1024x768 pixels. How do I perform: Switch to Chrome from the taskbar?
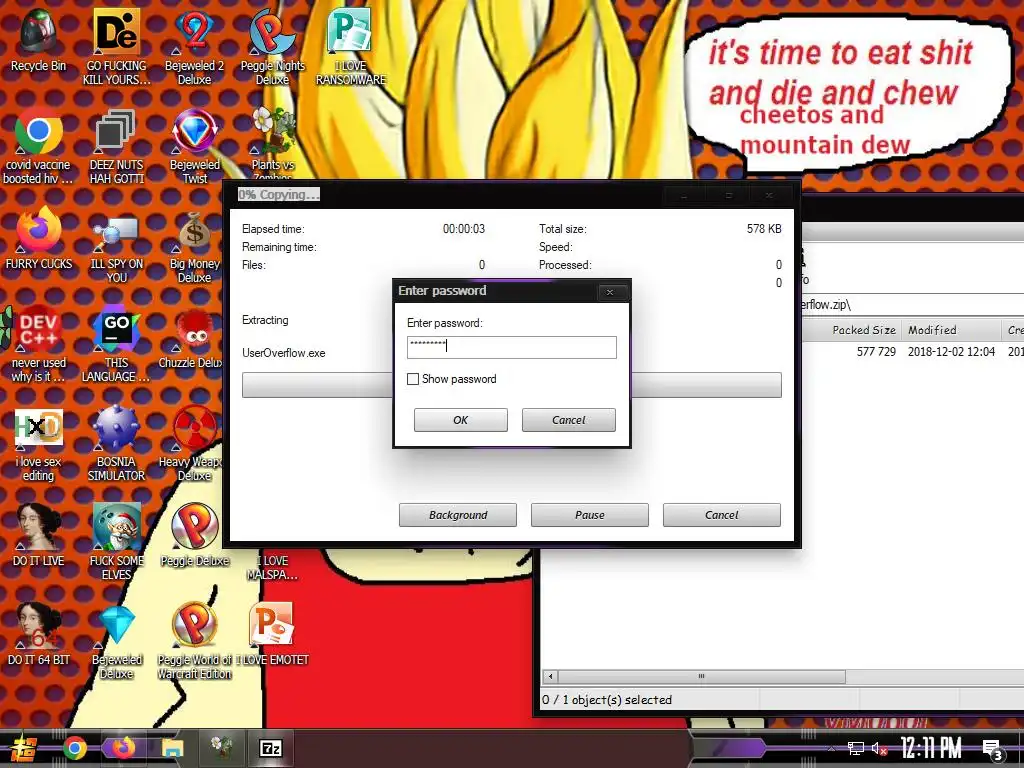click(74, 748)
